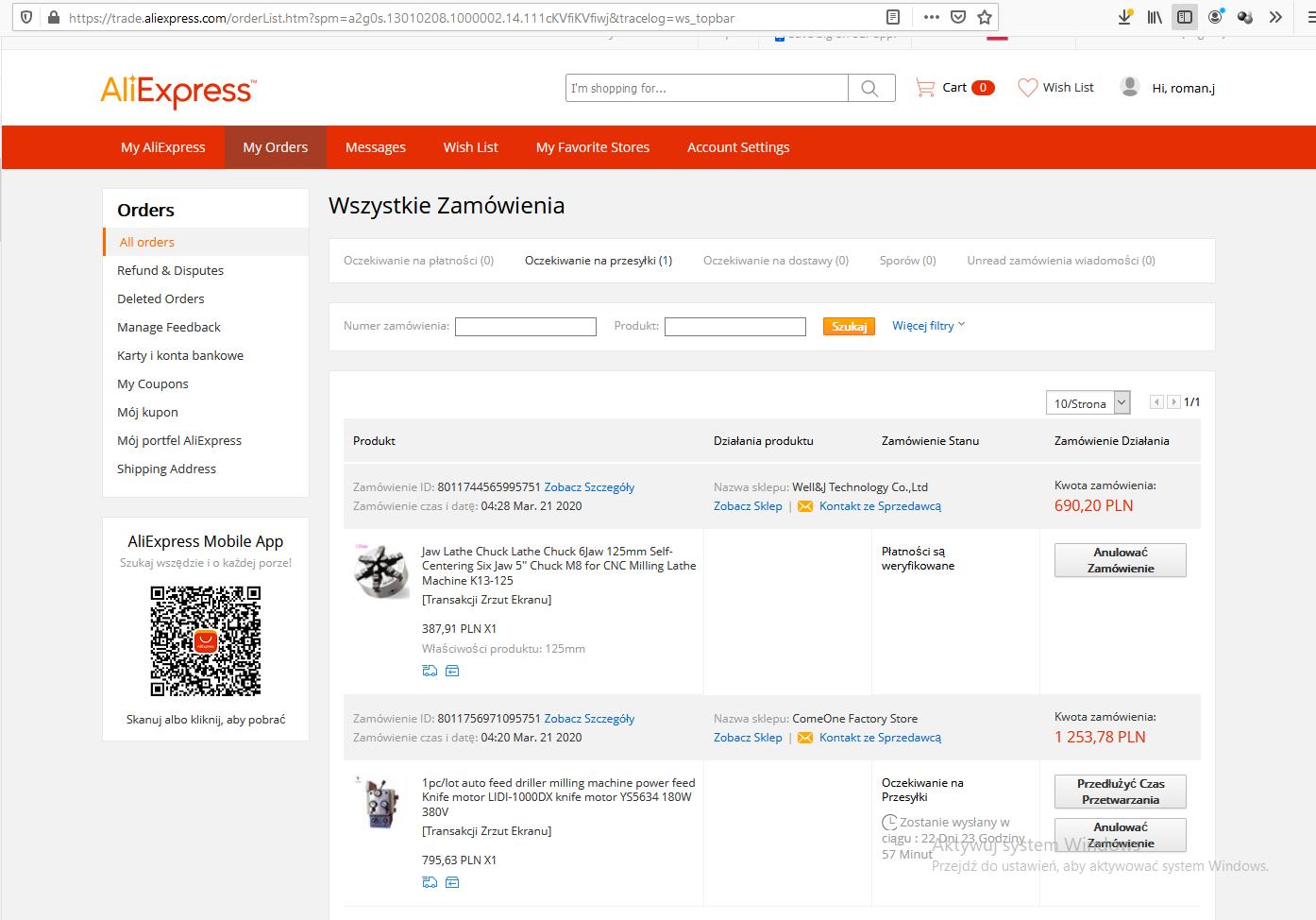This screenshot has width=1316, height=920.
Task: Open Messages tab
Action: [x=376, y=147]
